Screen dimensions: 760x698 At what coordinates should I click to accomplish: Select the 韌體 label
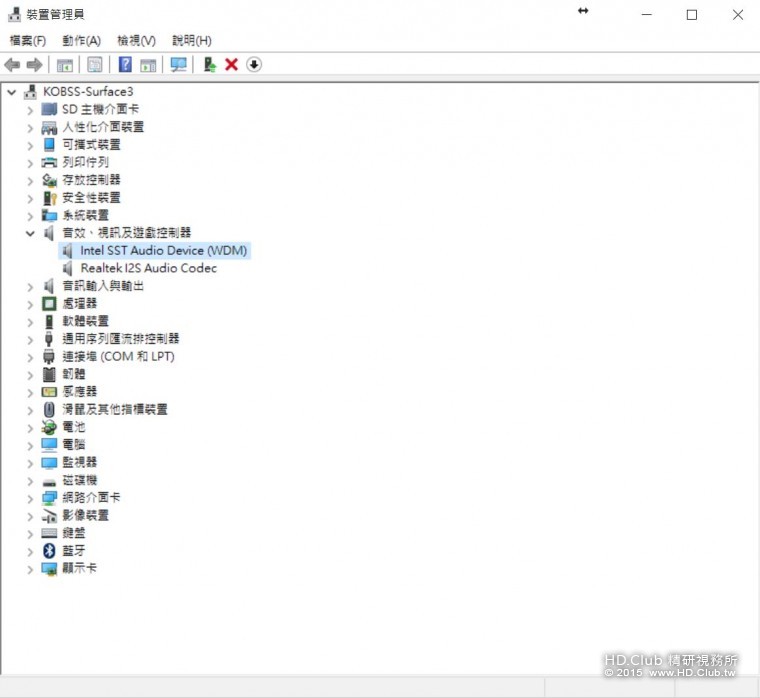[x=74, y=374]
